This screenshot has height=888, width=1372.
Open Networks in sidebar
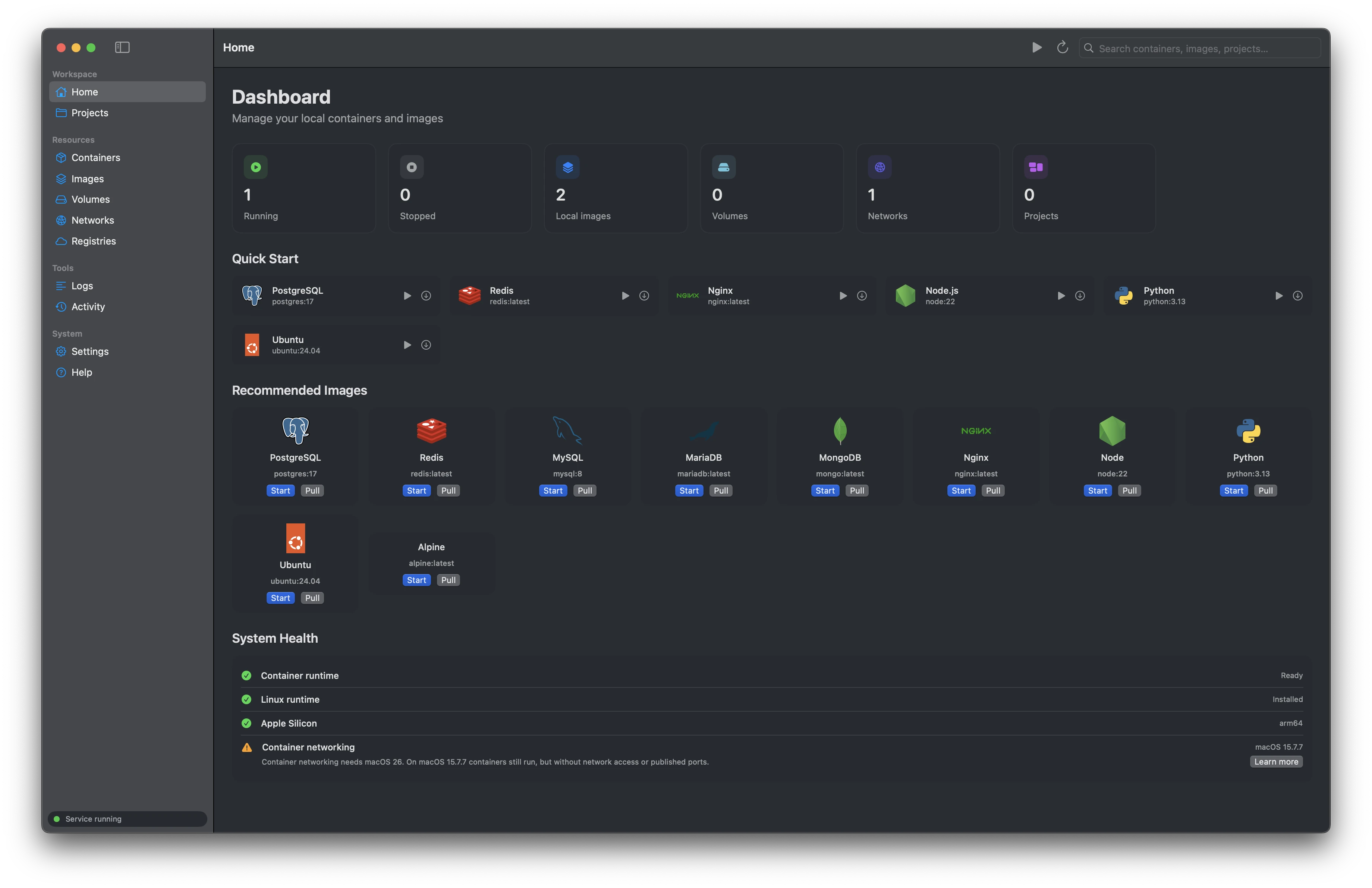click(x=128, y=220)
